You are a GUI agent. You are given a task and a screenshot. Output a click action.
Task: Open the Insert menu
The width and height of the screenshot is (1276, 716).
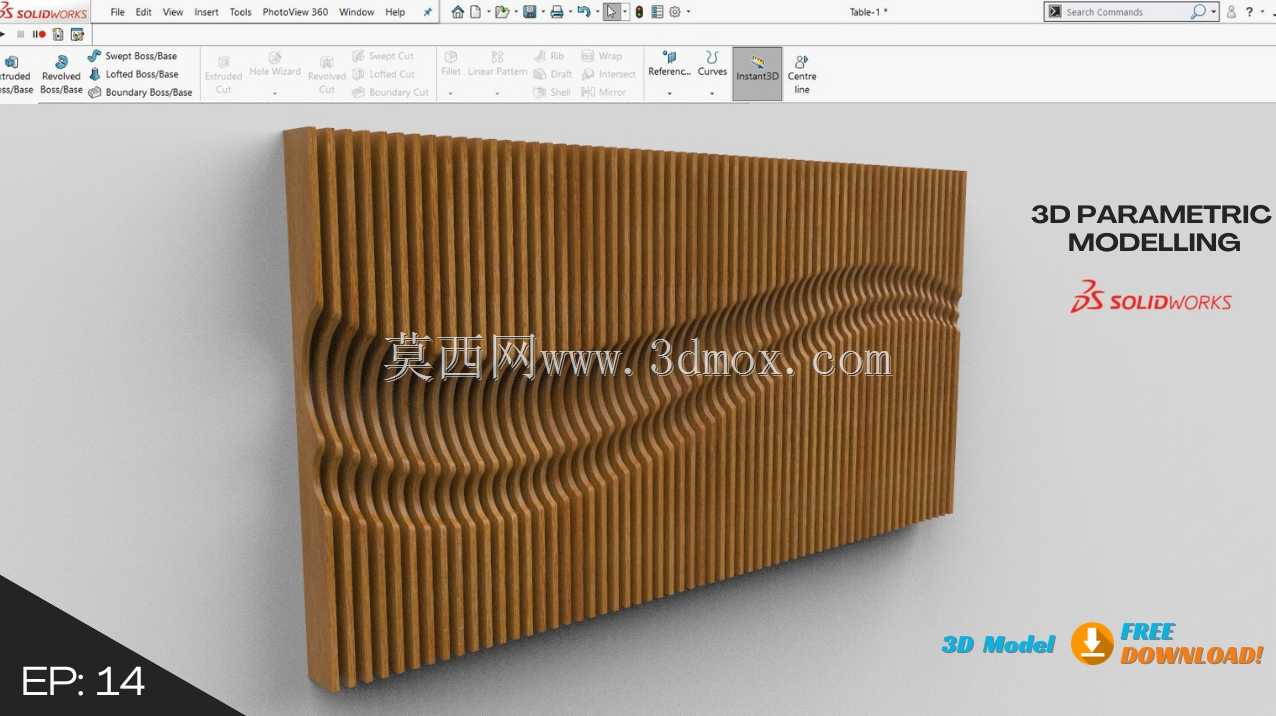206,12
